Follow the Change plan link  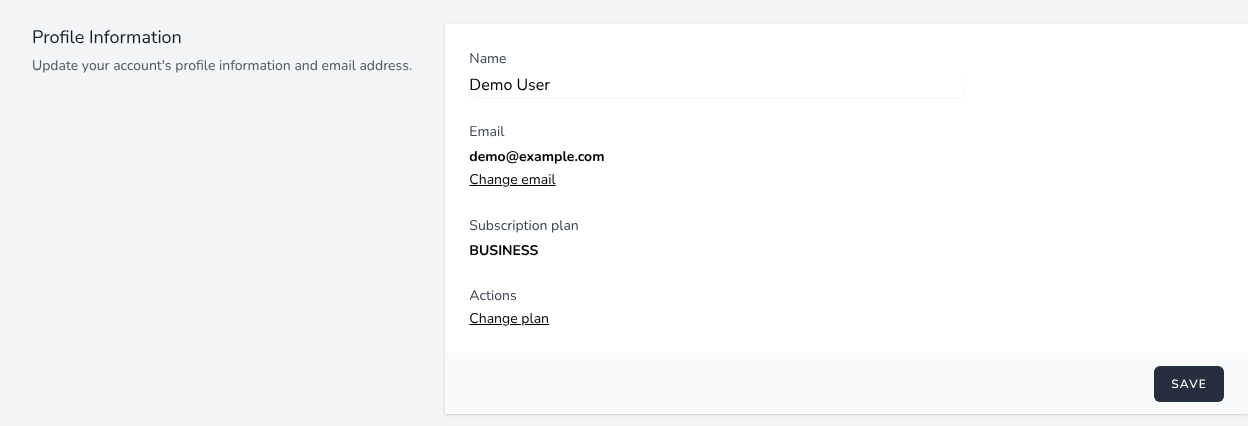click(x=509, y=319)
